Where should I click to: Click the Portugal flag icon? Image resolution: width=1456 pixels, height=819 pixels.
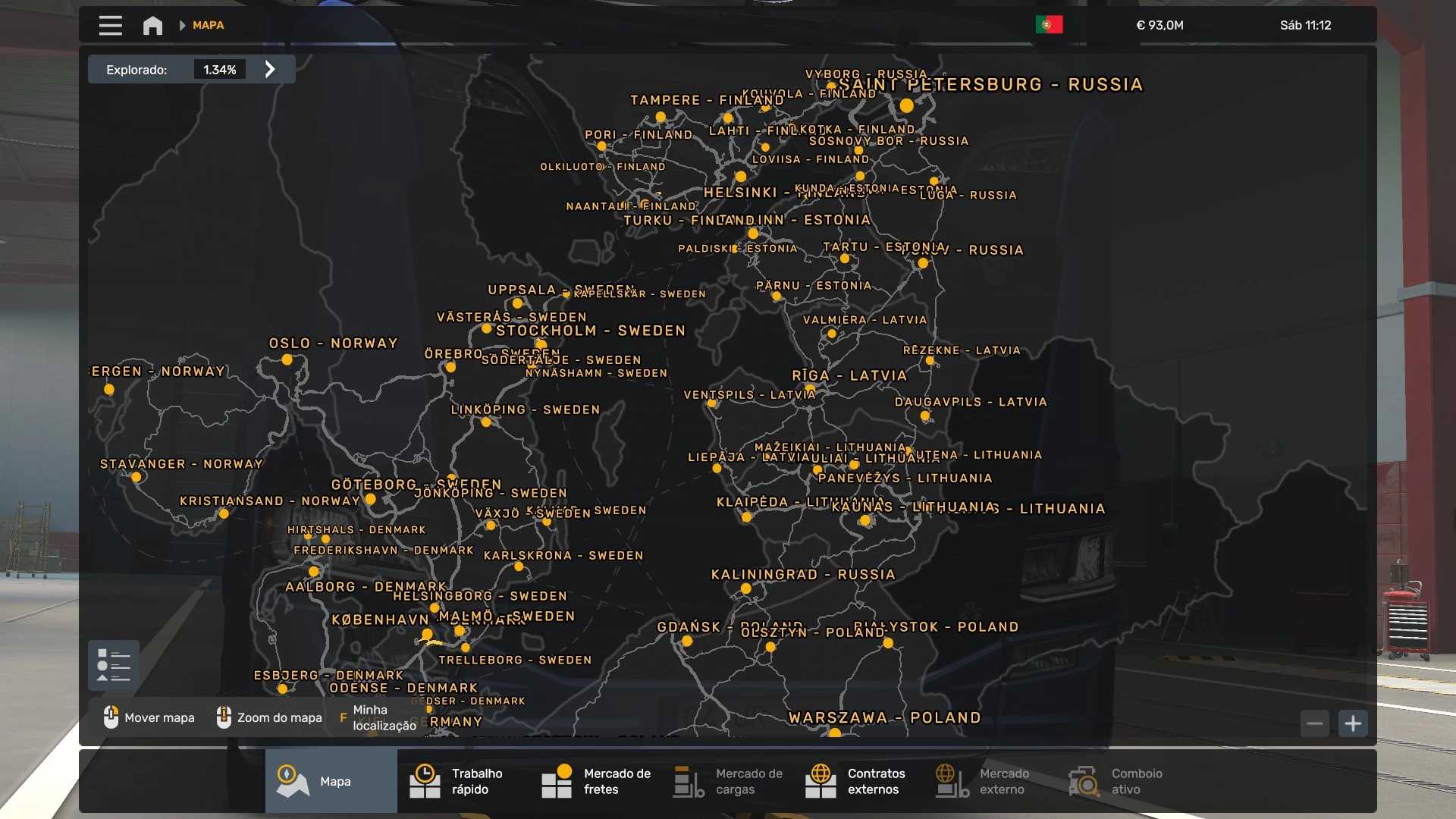coord(1049,25)
